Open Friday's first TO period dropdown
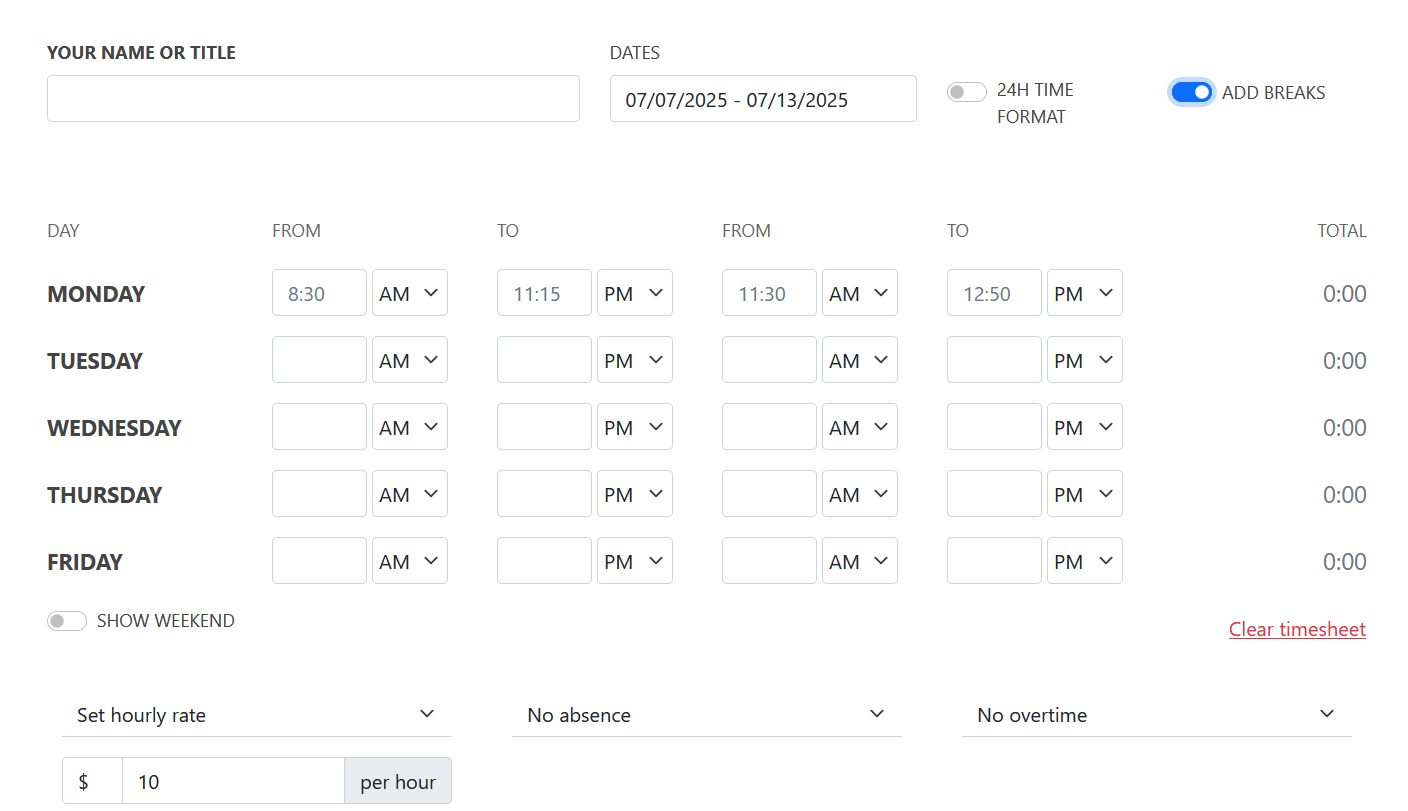1408x811 pixels. 634,560
